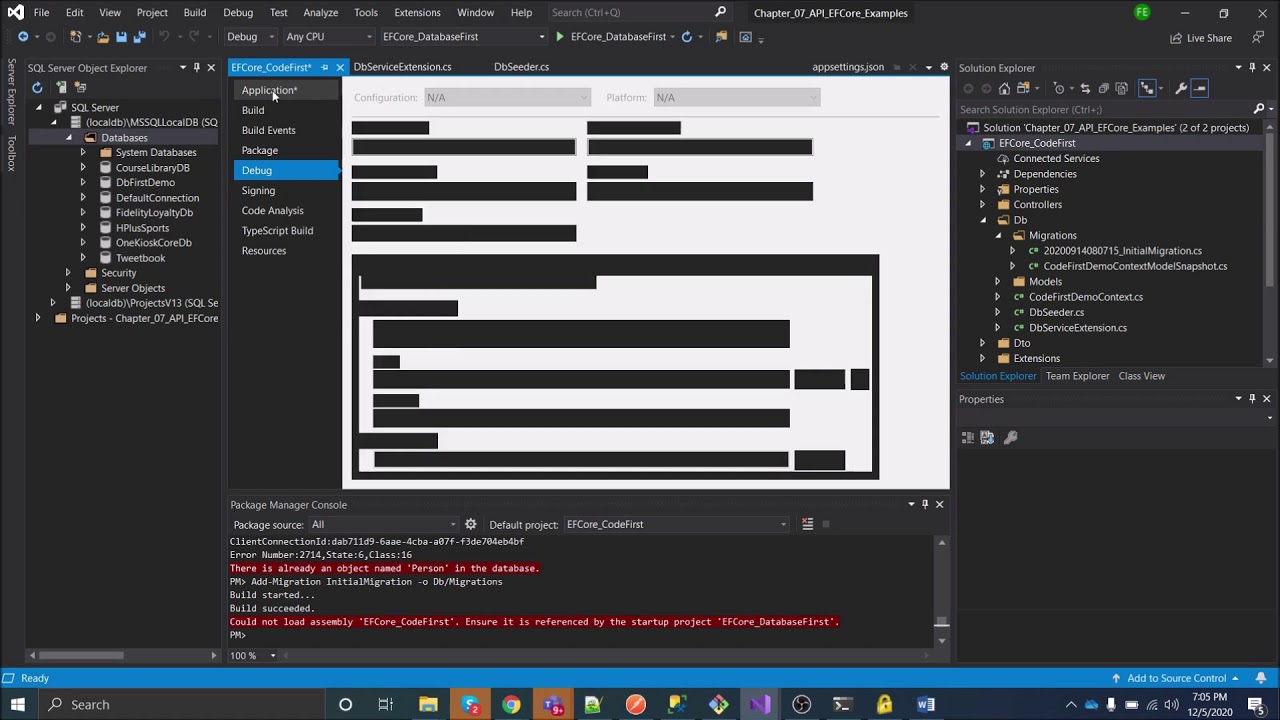
Task: Click the Collapse All icon in Solution Explorer
Action: click(x=1104, y=88)
